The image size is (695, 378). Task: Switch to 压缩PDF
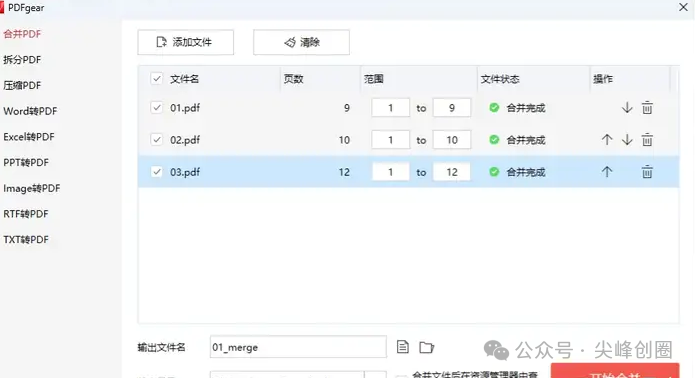pyautogui.click(x=22, y=86)
